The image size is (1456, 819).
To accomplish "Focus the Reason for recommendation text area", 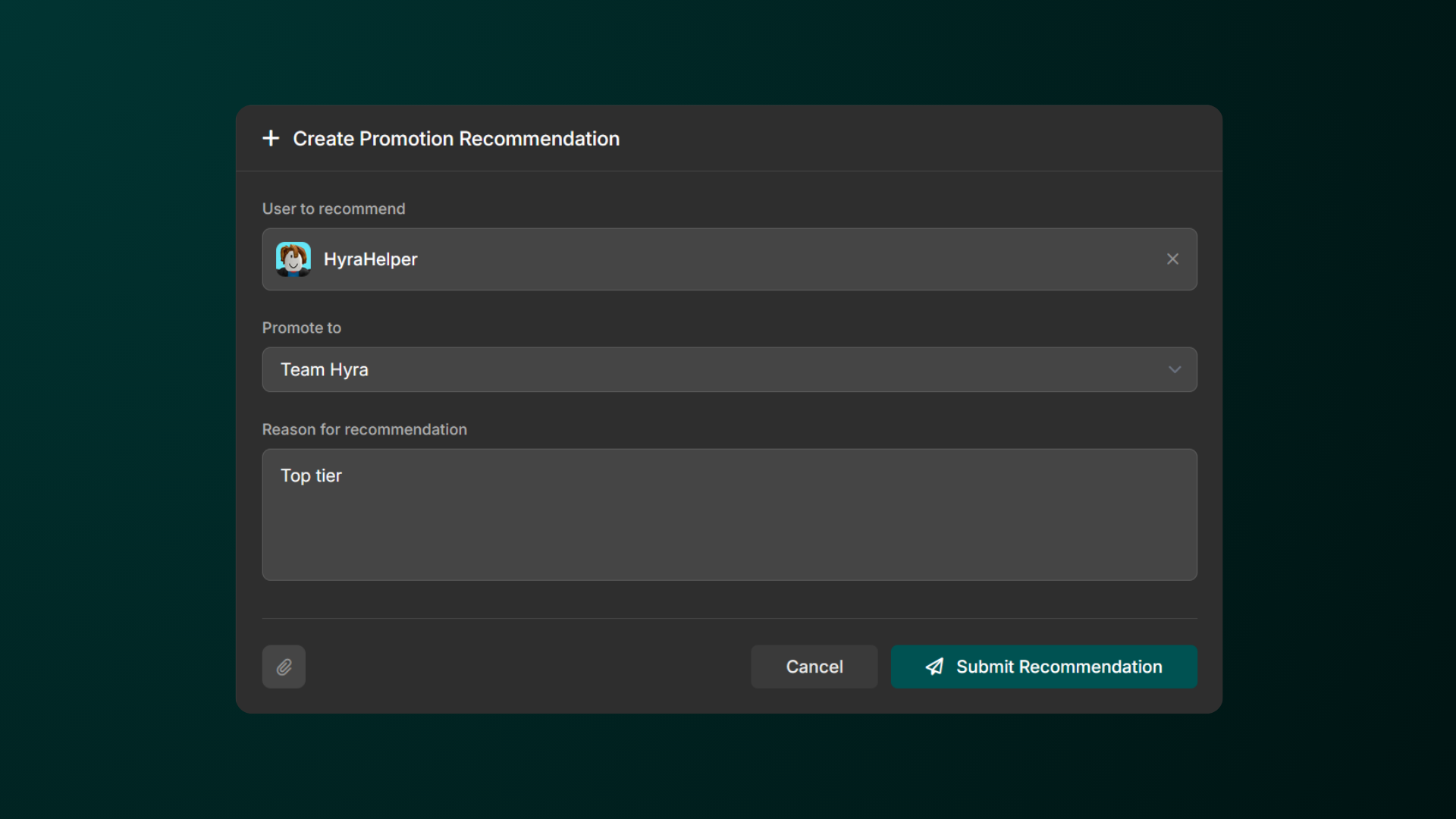I will click(730, 515).
